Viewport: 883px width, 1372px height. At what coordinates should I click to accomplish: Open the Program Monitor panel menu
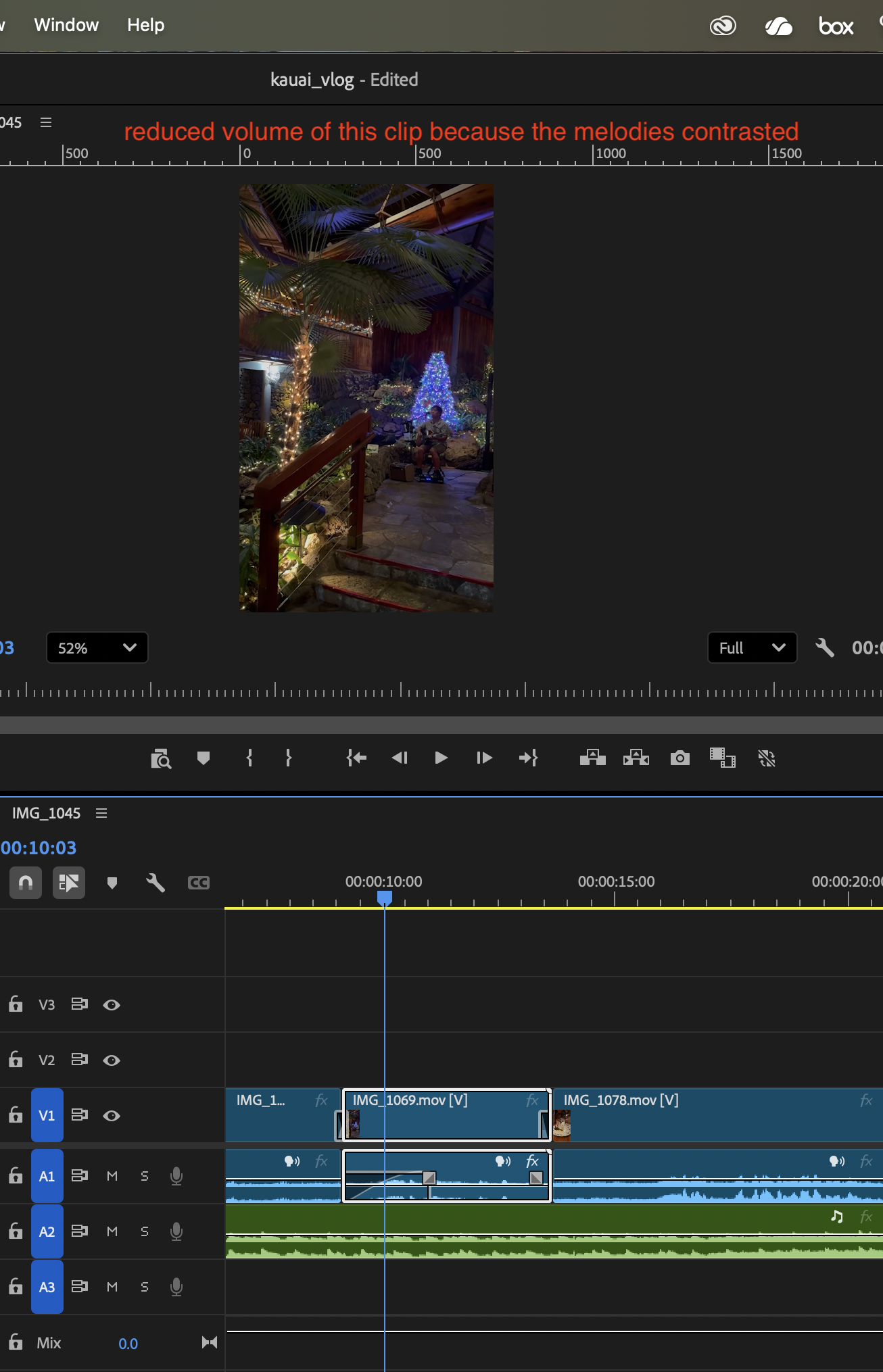point(46,122)
